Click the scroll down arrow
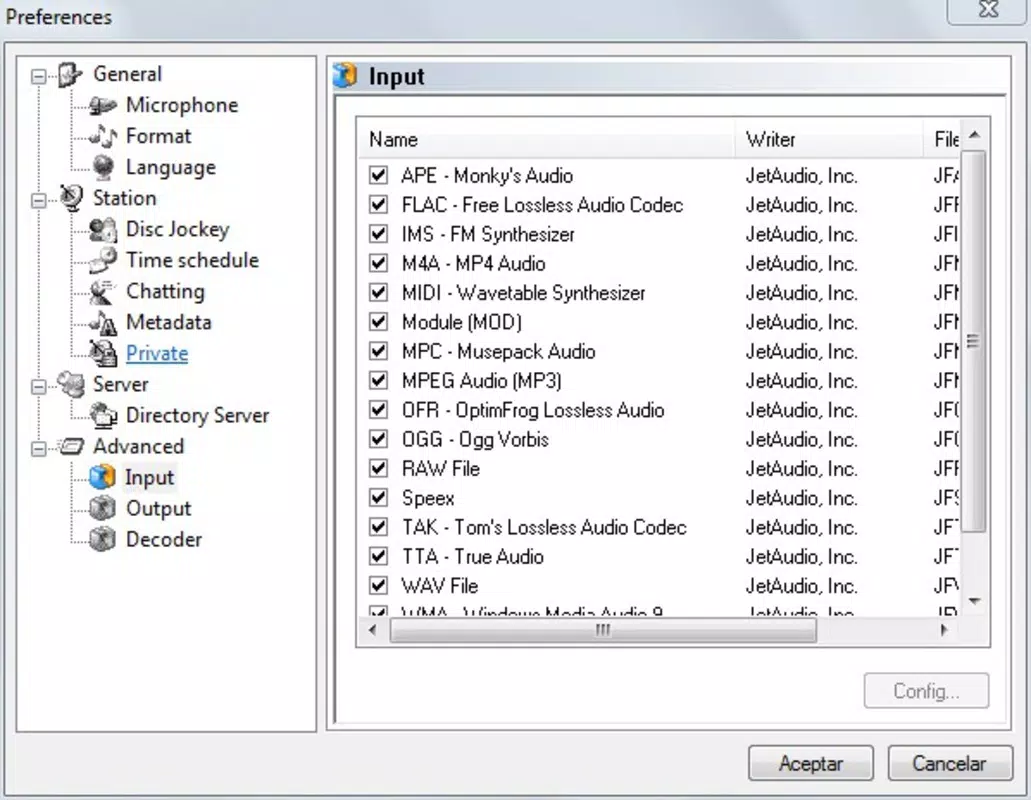The width and height of the screenshot is (1031, 800). point(974,601)
